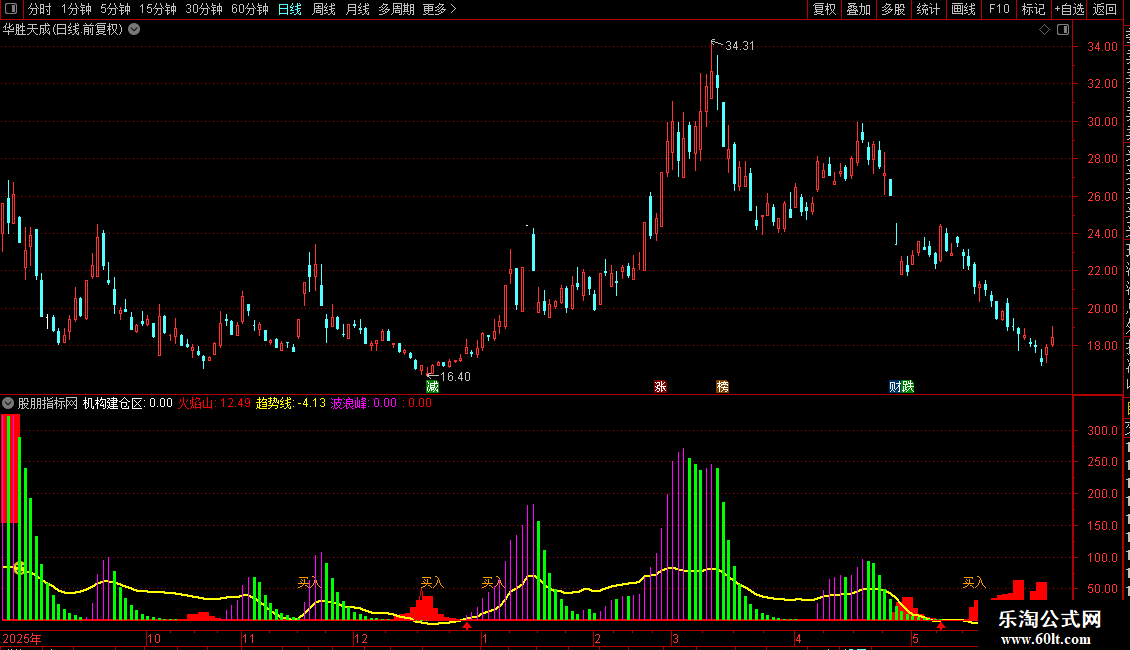This screenshot has width=1130, height=650.
Task: Click the 34.31 high price label
Action: (739, 46)
